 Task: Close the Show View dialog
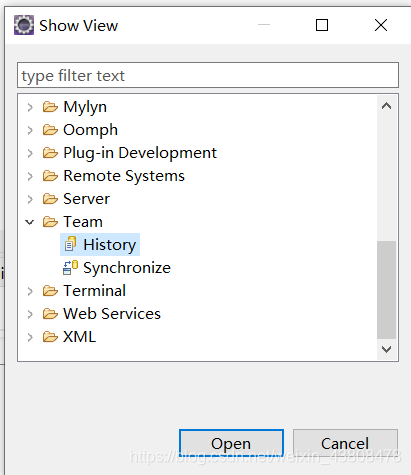[381, 25]
